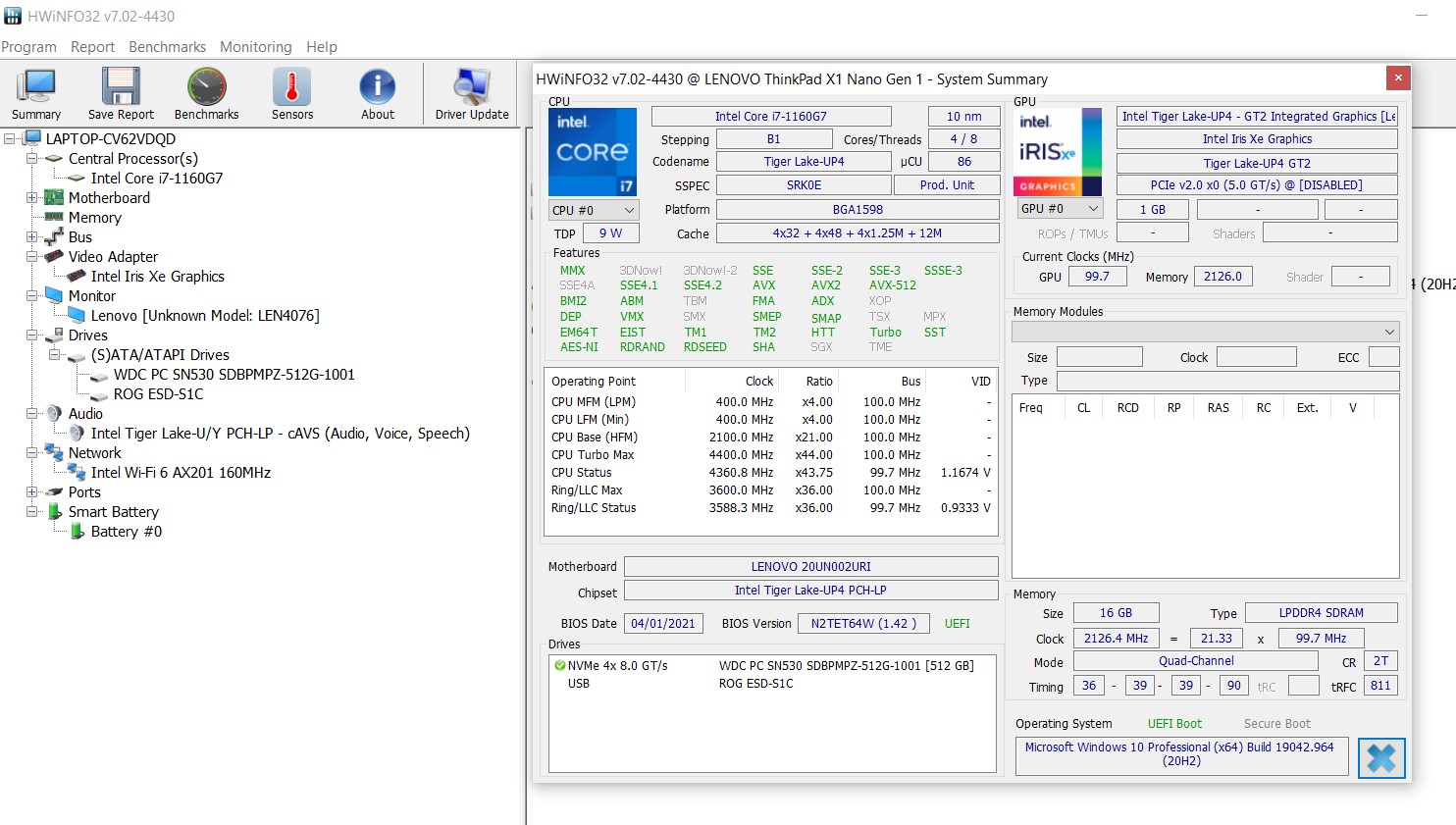Screen dimensions: 1456x825
Task: Open the GPU #0 selector dropdown
Action: coord(1059,209)
